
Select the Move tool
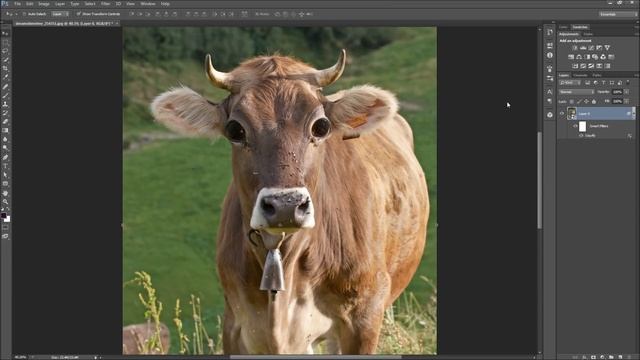[5, 33]
